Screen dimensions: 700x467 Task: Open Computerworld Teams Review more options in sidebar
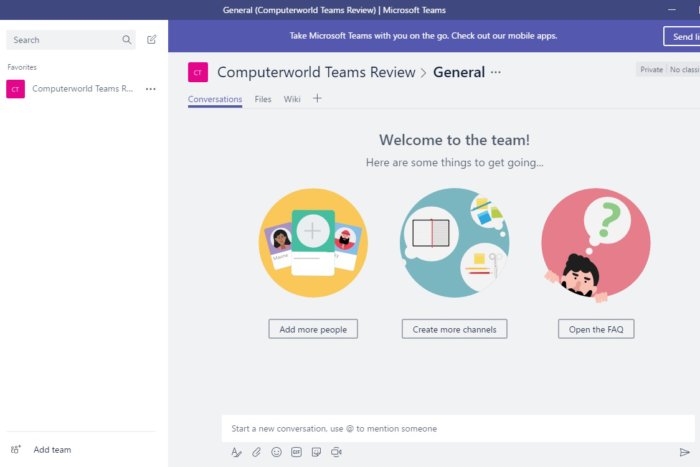point(151,89)
